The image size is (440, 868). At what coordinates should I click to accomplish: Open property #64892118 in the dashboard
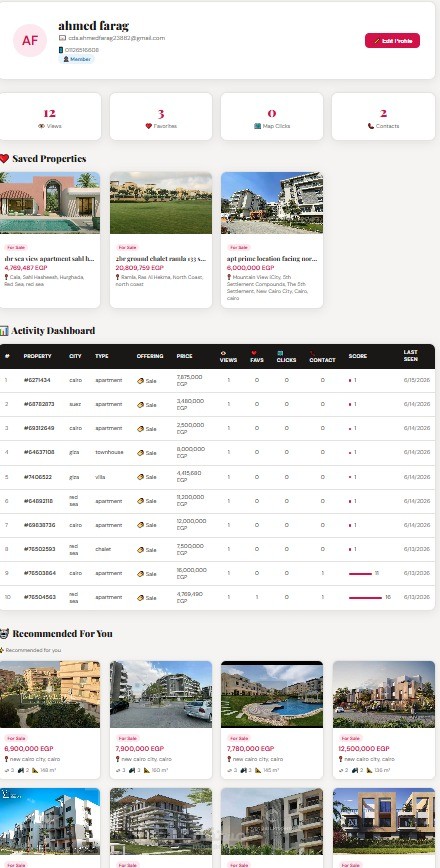pyautogui.click(x=39, y=502)
